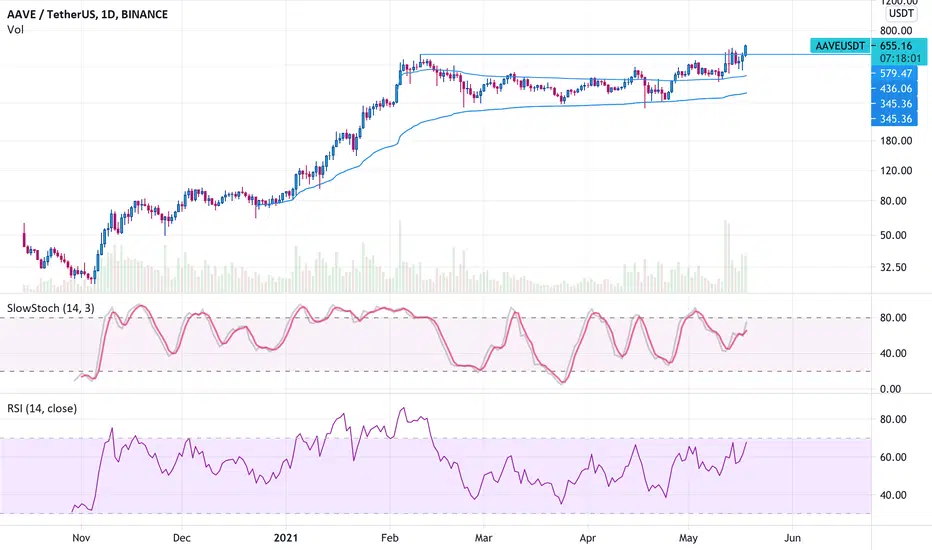This screenshot has height=550, width=932.
Task: Click the 32.50 price axis tick
Action: pos(893,268)
